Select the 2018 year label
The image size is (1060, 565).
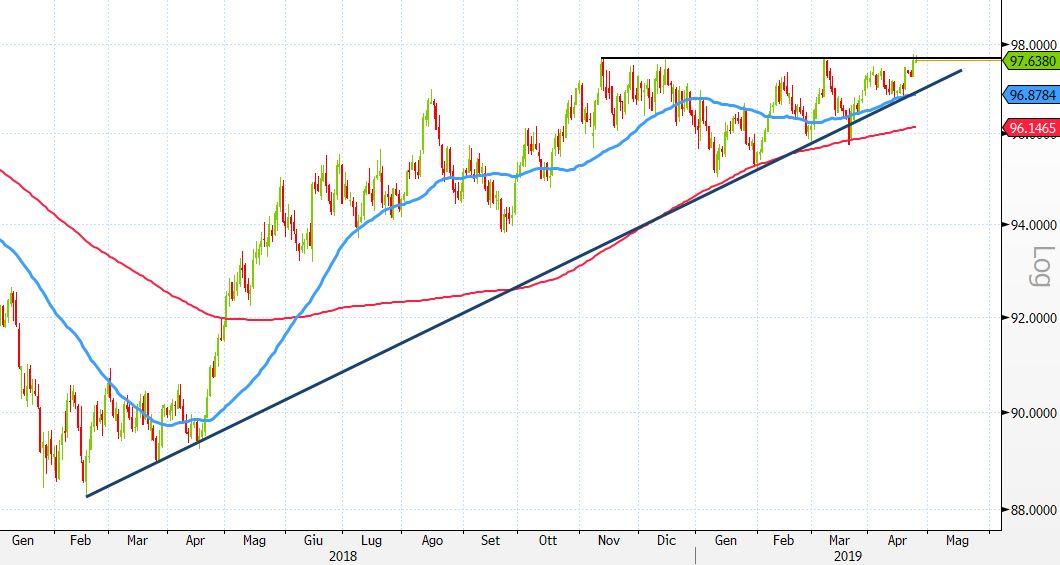(x=342, y=554)
